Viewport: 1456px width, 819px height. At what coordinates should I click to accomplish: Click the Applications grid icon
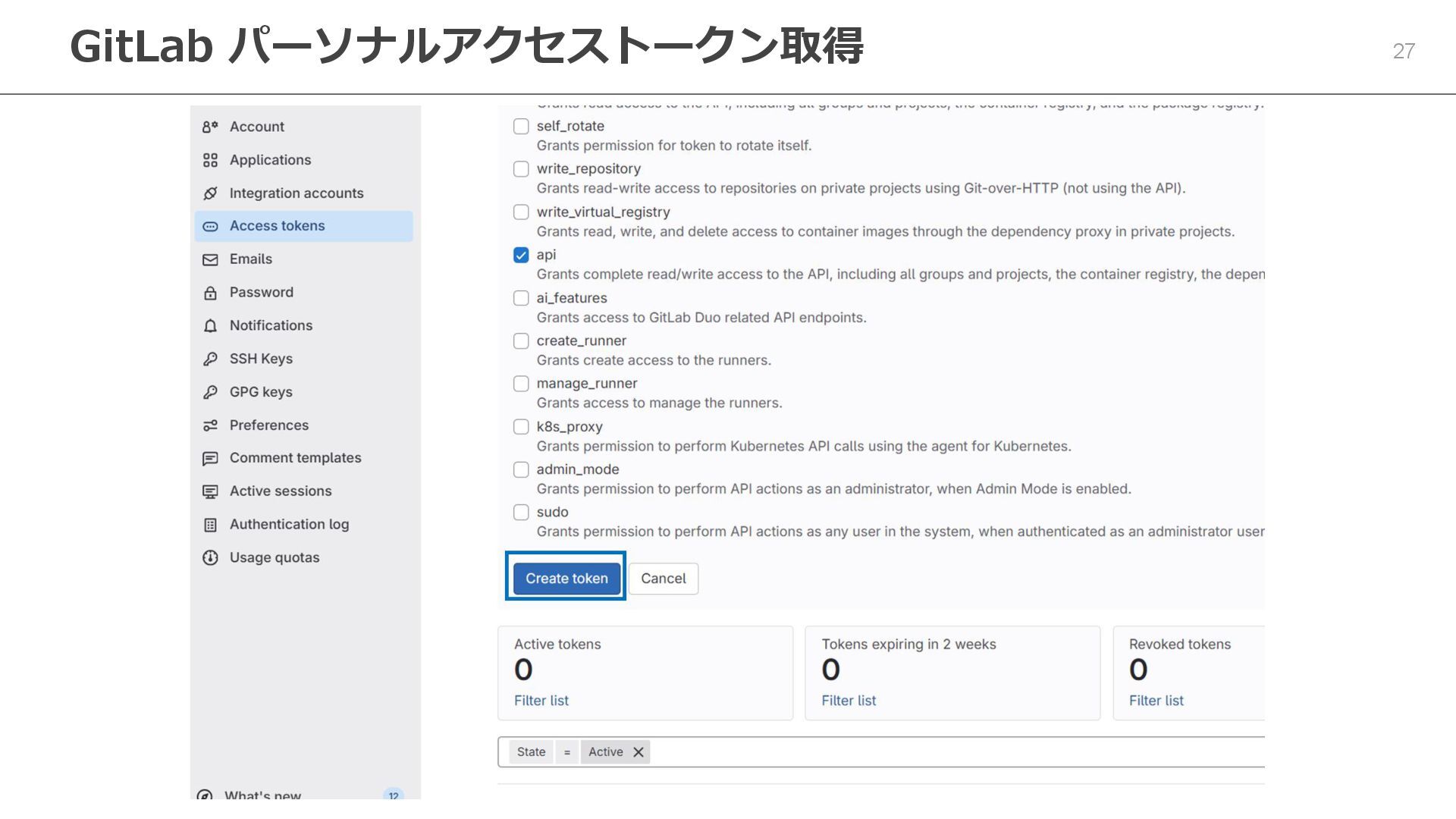(210, 160)
